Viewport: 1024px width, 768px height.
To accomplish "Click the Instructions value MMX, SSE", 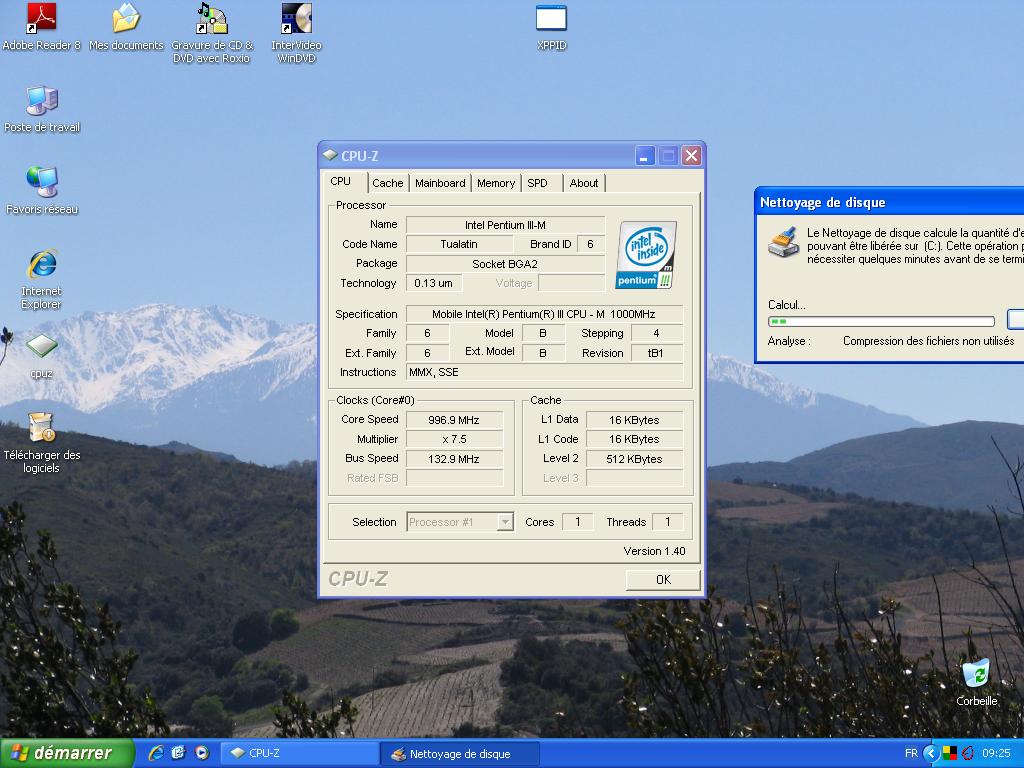I will [544, 372].
